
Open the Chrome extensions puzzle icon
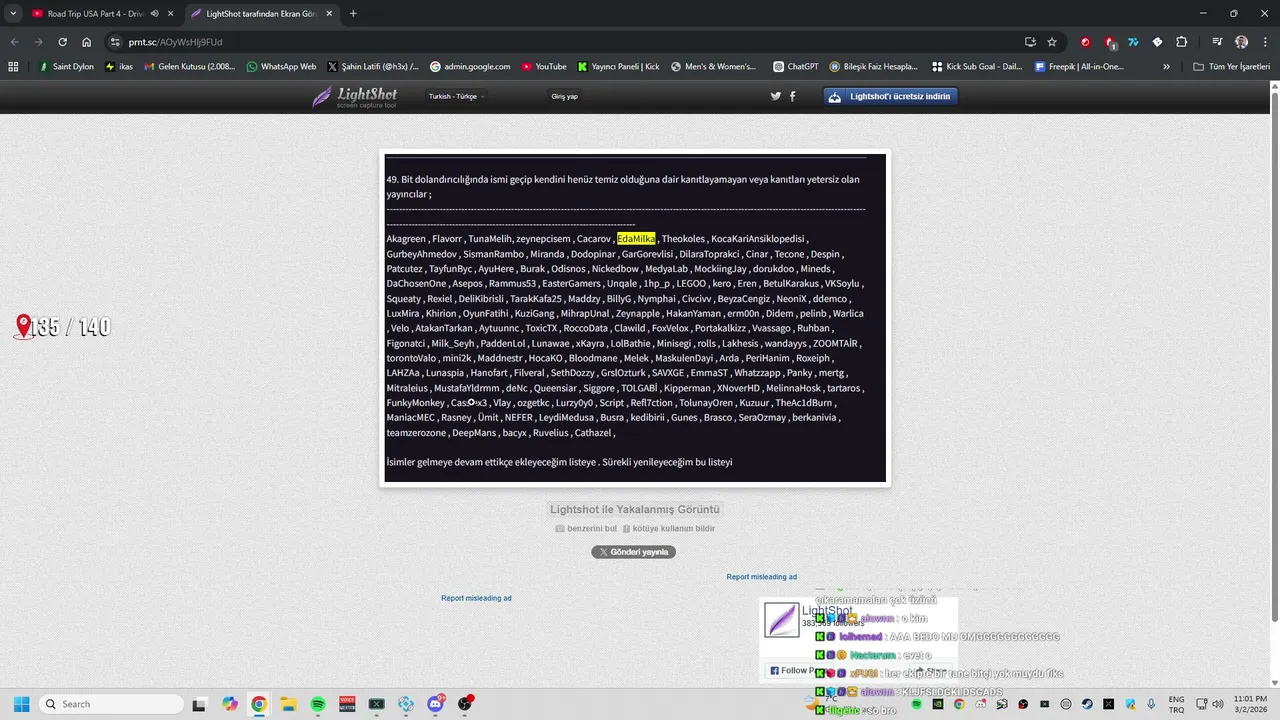[x=1181, y=42]
